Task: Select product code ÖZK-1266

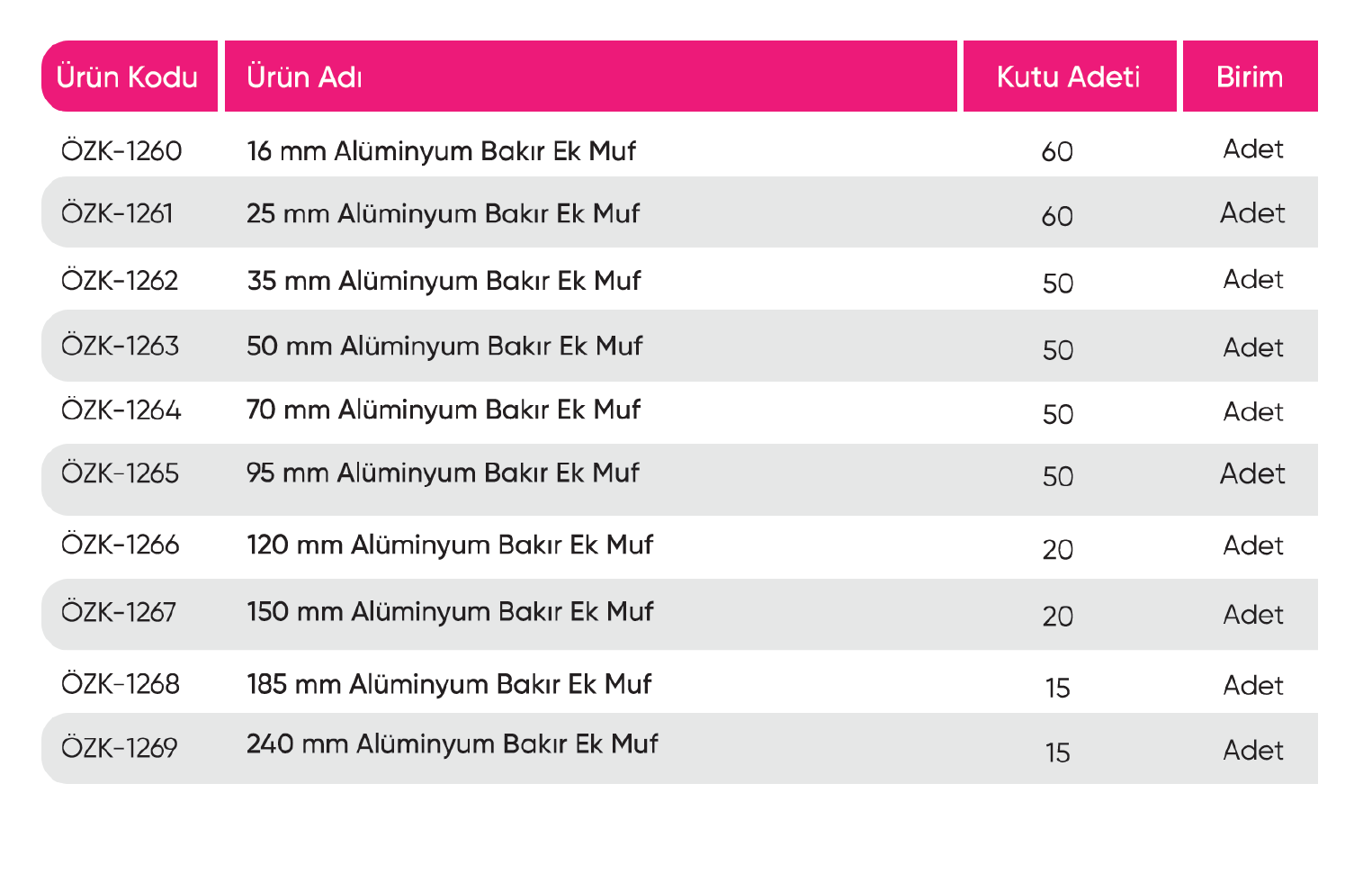Action: coord(120,545)
